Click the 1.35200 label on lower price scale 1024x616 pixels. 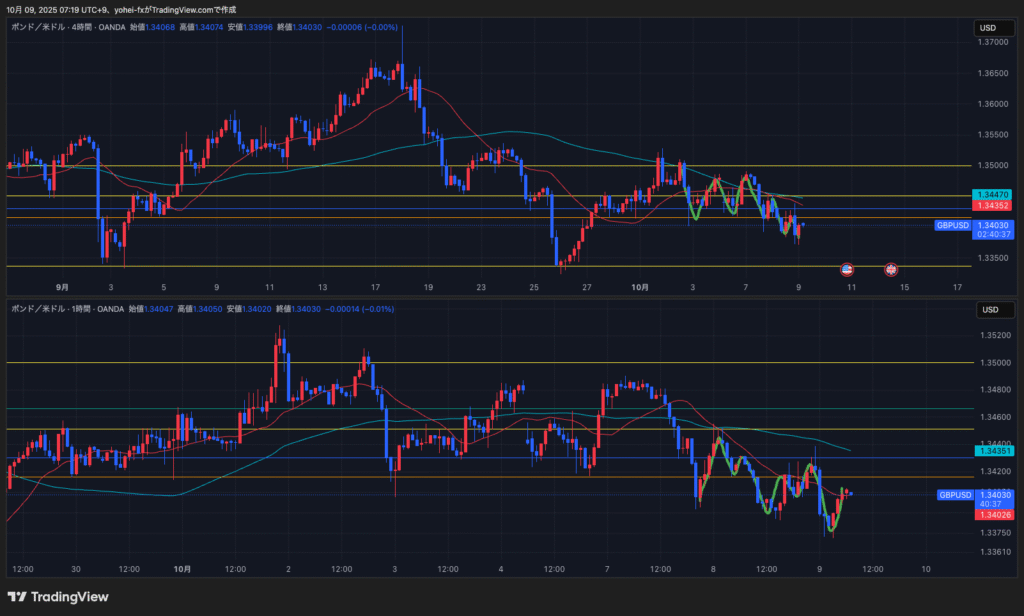tap(993, 335)
